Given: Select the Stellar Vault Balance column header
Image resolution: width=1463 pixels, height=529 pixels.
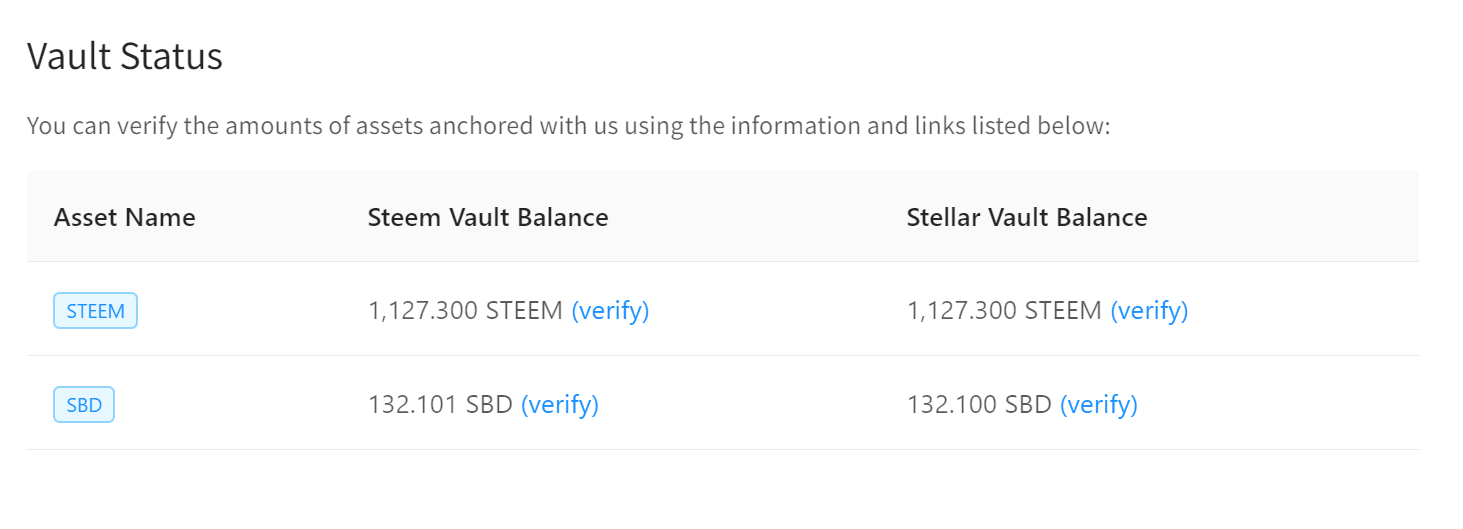Looking at the screenshot, I should click(x=1026, y=217).
